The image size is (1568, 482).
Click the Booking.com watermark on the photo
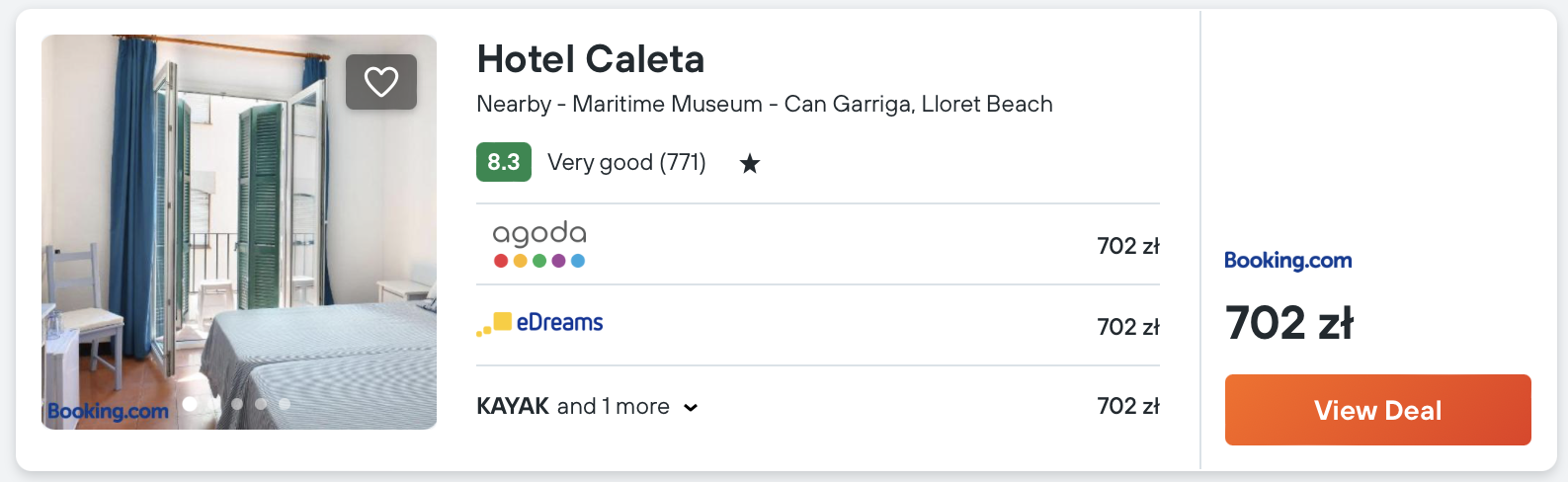click(108, 411)
